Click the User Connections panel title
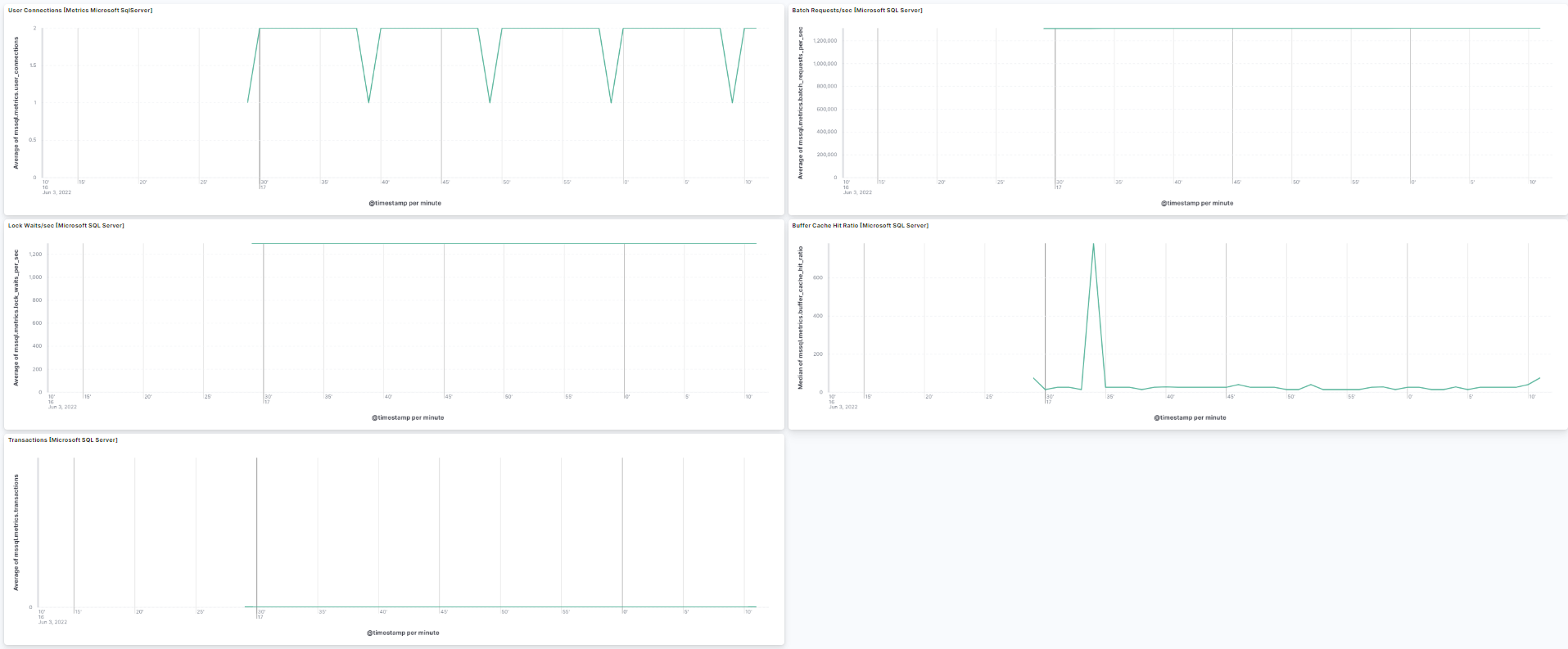Viewport: 1568px width, 649px height. [80, 11]
